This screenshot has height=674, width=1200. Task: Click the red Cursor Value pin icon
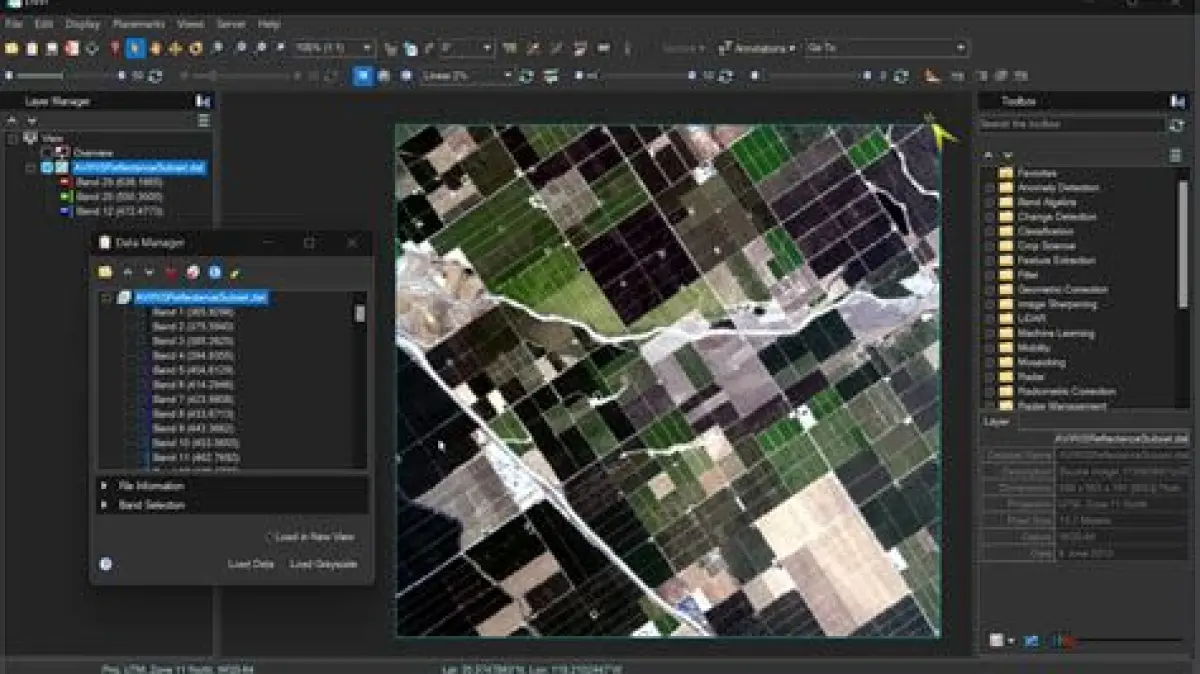click(x=115, y=48)
